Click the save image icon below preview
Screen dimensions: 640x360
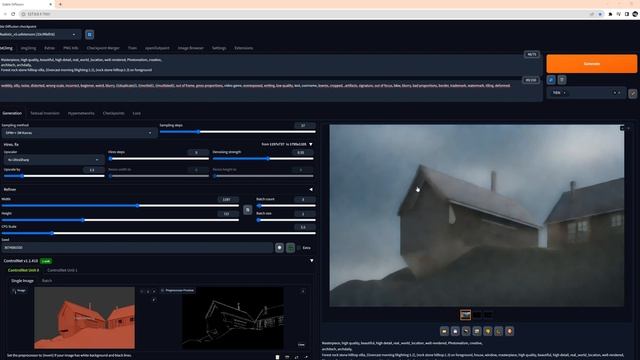pyautogui.click(x=455, y=331)
